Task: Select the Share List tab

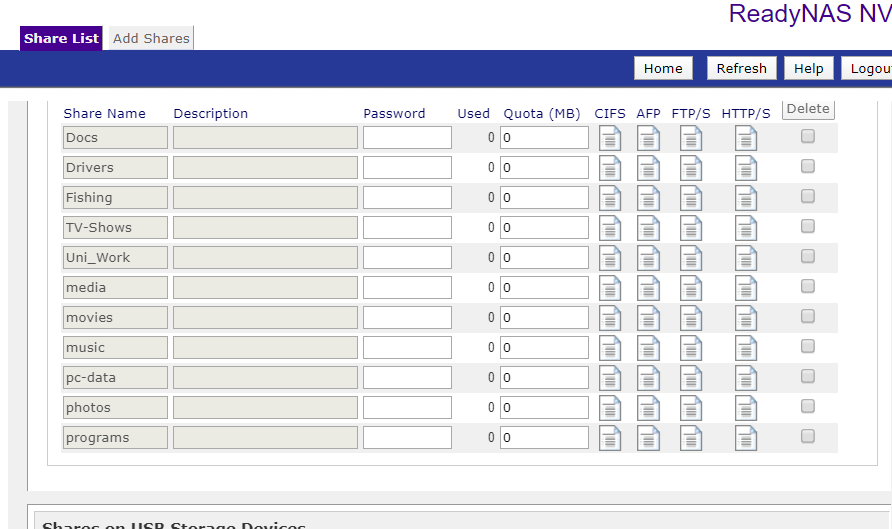Action: pyautogui.click(x=61, y=38)
